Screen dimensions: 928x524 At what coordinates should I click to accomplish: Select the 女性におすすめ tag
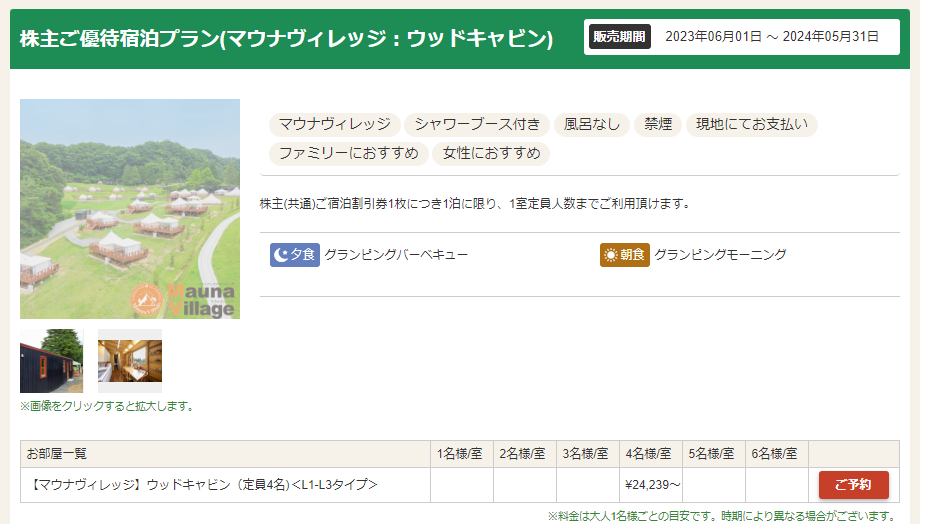click(491, 153)
